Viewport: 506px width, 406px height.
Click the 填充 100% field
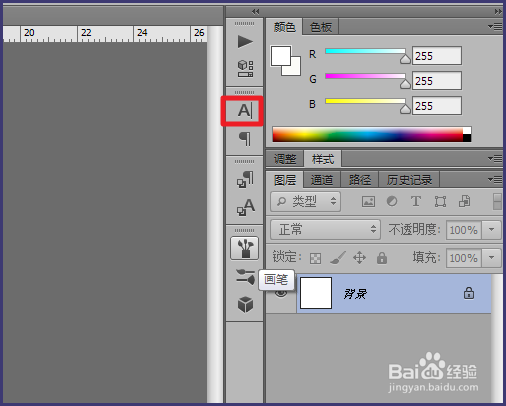464,258
